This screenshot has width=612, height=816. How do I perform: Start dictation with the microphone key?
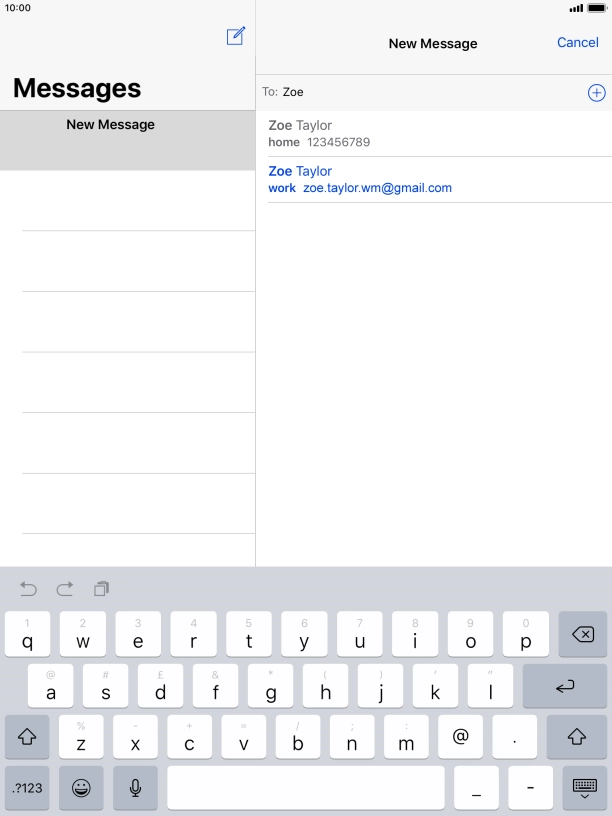coord(135,788)
